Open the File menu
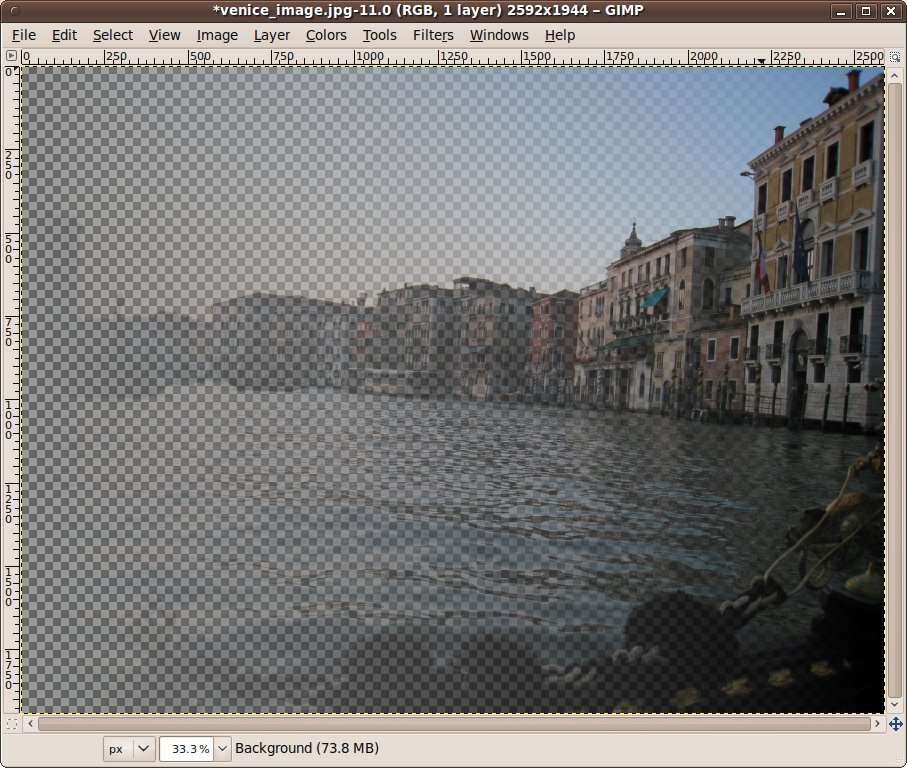907x768 pixels. 24,35
